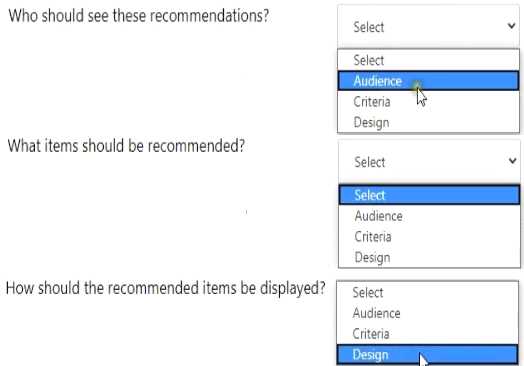
Task: Pick highlighted 'Audience' in the first dropdown list
Action: (x=428, y=81)
